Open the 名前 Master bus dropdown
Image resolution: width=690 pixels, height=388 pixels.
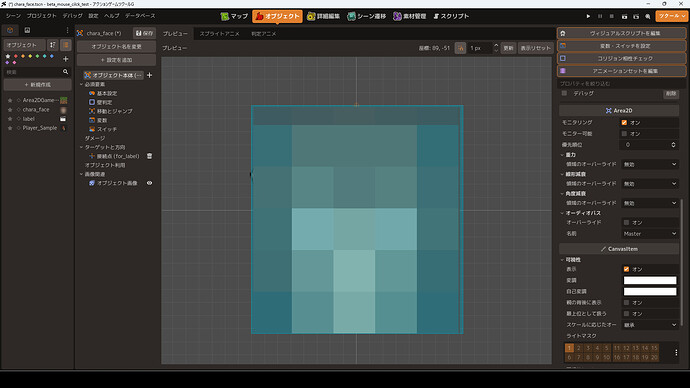[x=650, y=234]
